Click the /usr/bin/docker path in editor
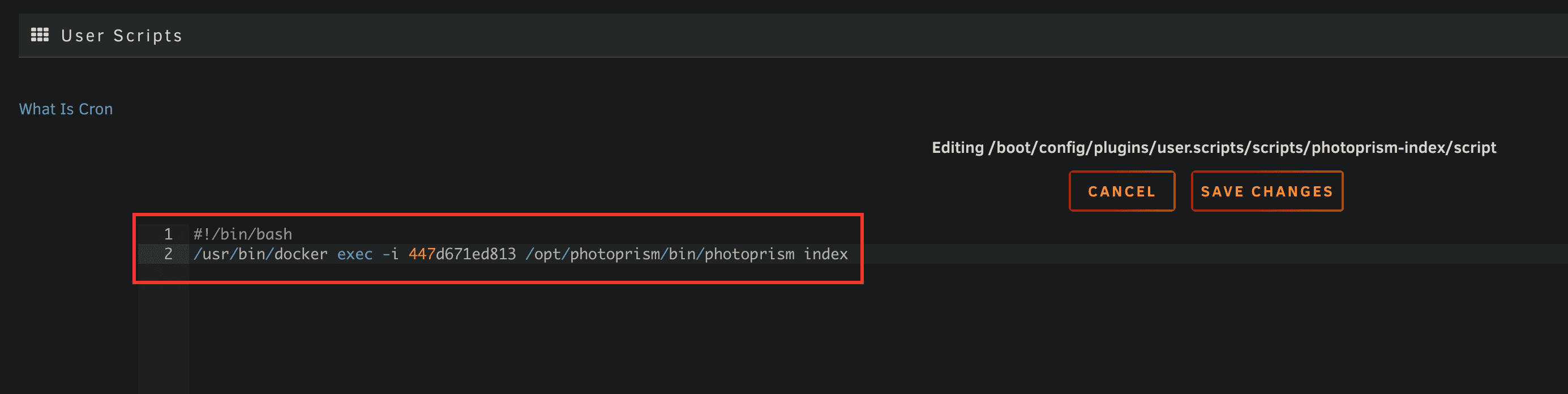The width and height of the screenshot is (1568, 394). 260,254
